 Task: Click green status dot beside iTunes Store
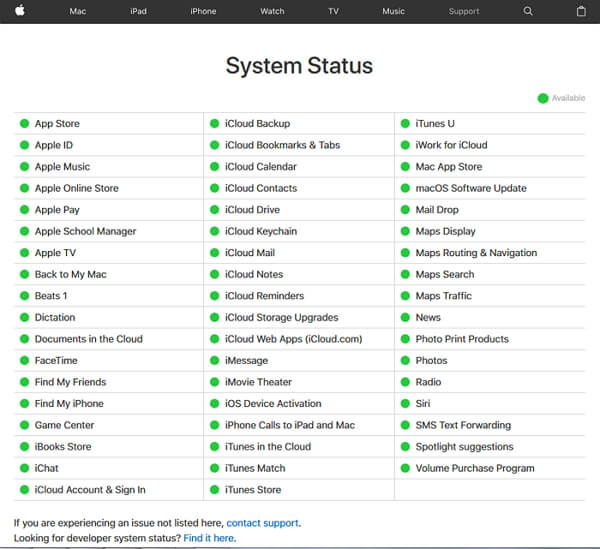point(215,490)
